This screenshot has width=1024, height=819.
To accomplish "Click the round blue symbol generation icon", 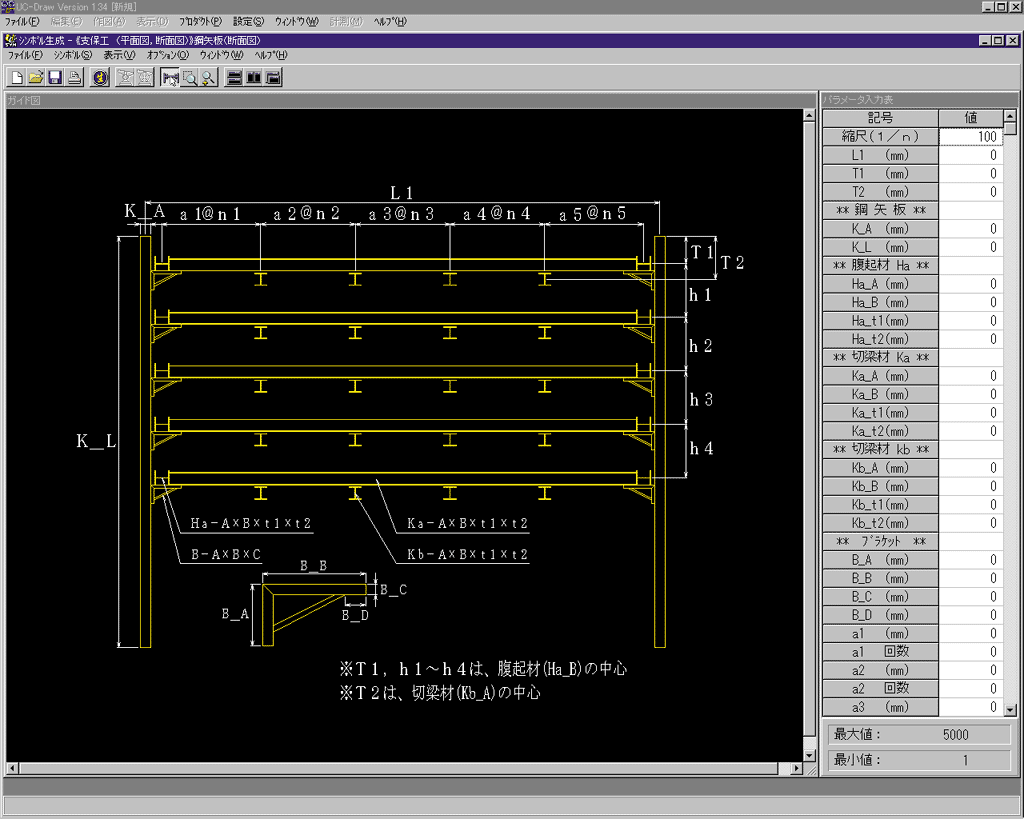I will pyautogui.click(x=100, y=78).
